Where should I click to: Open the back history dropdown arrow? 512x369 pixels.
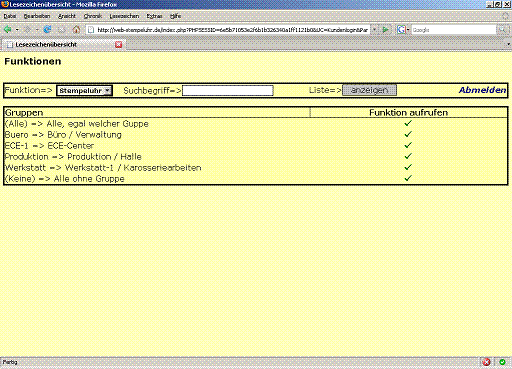point(17,30)
